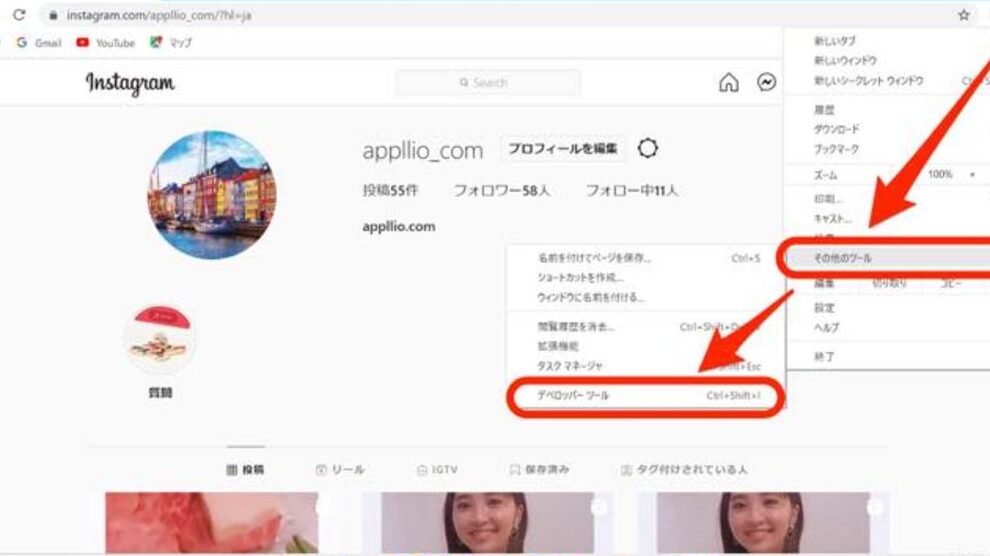Image resolution: width=990 pixels, height=556 pixels.
Task: Open profile settings gear icon
Action: [x=648, y=149]
